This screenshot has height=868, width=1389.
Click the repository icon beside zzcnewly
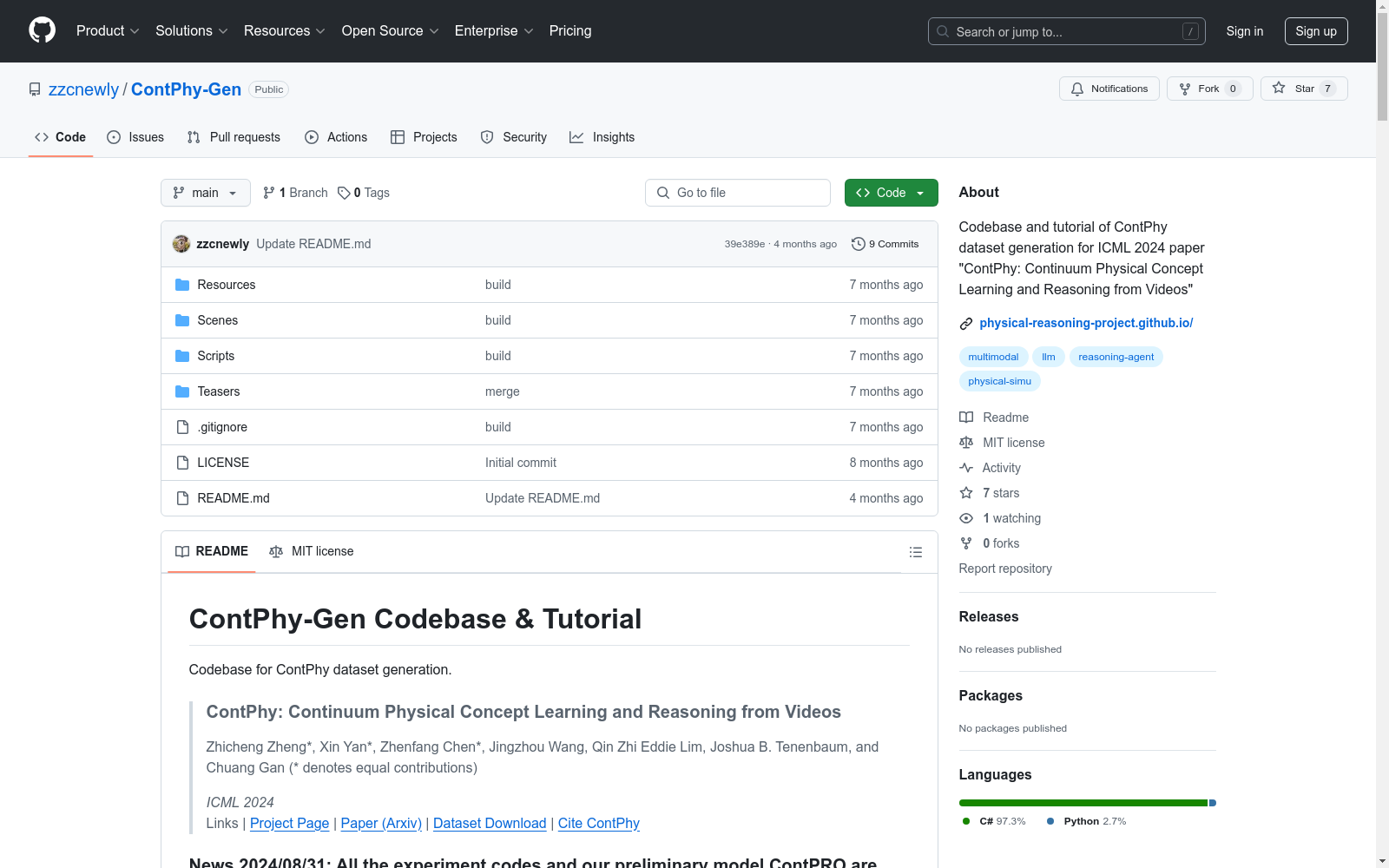point(35,89)
